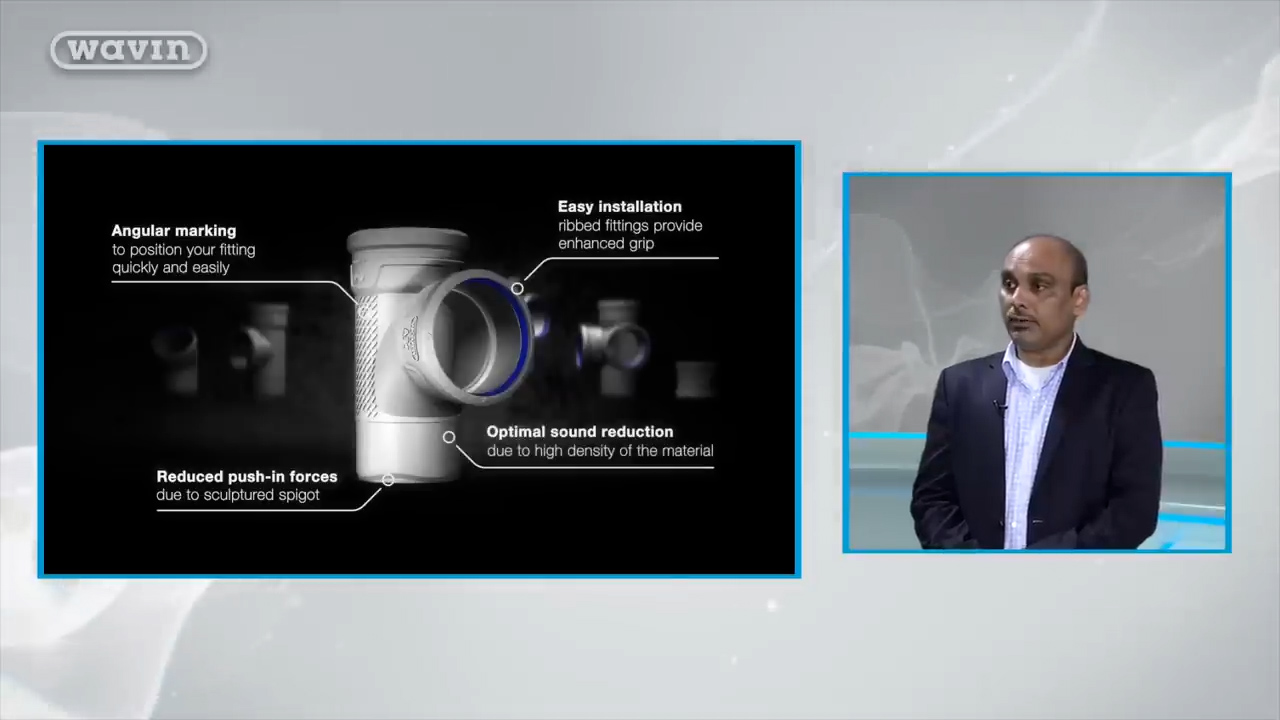Click the presenter video panel
The image size is (1280, 720).
coord(1036,362)
